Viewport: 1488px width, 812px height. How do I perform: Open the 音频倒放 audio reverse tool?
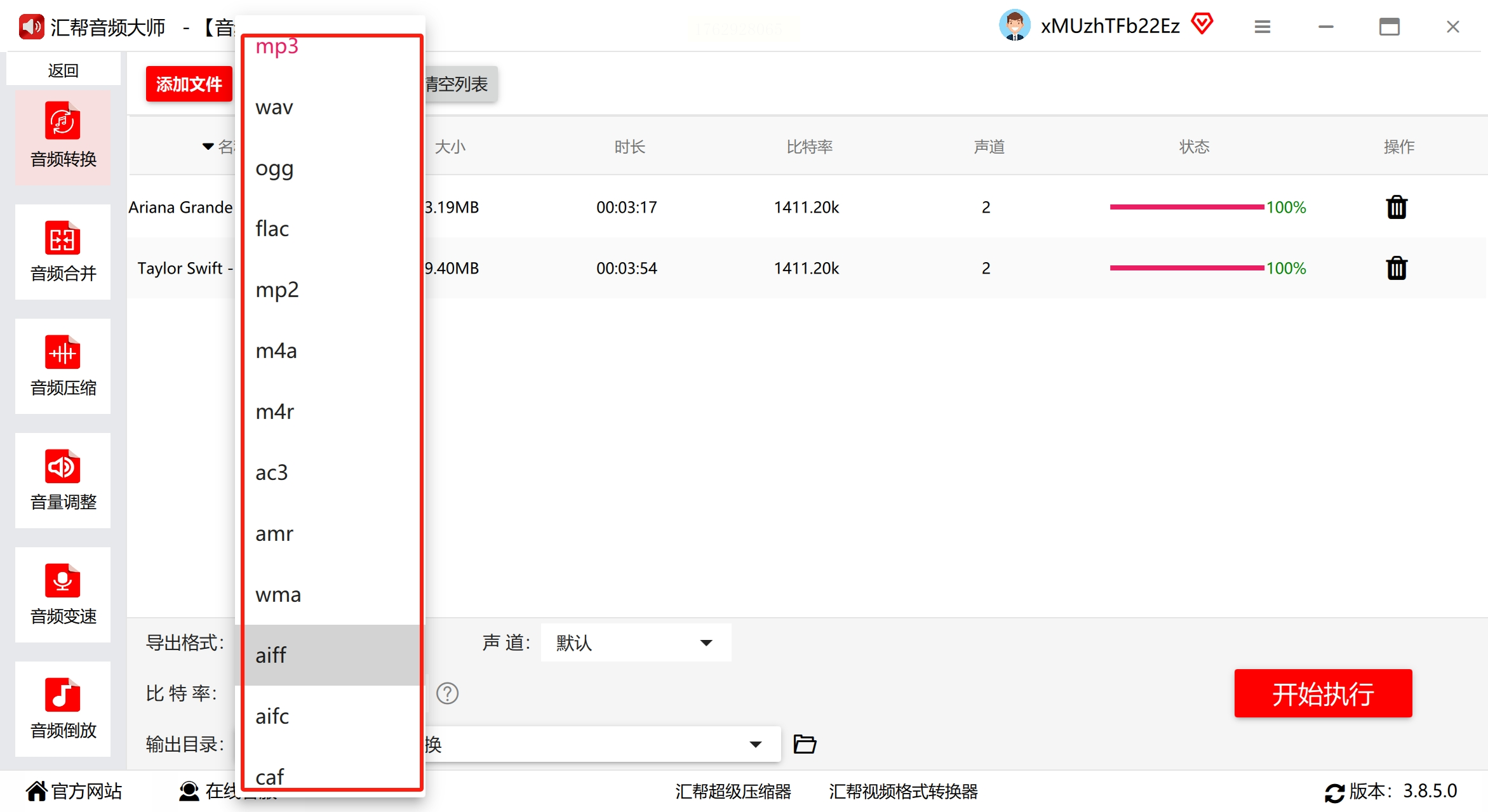click(63, 709)
